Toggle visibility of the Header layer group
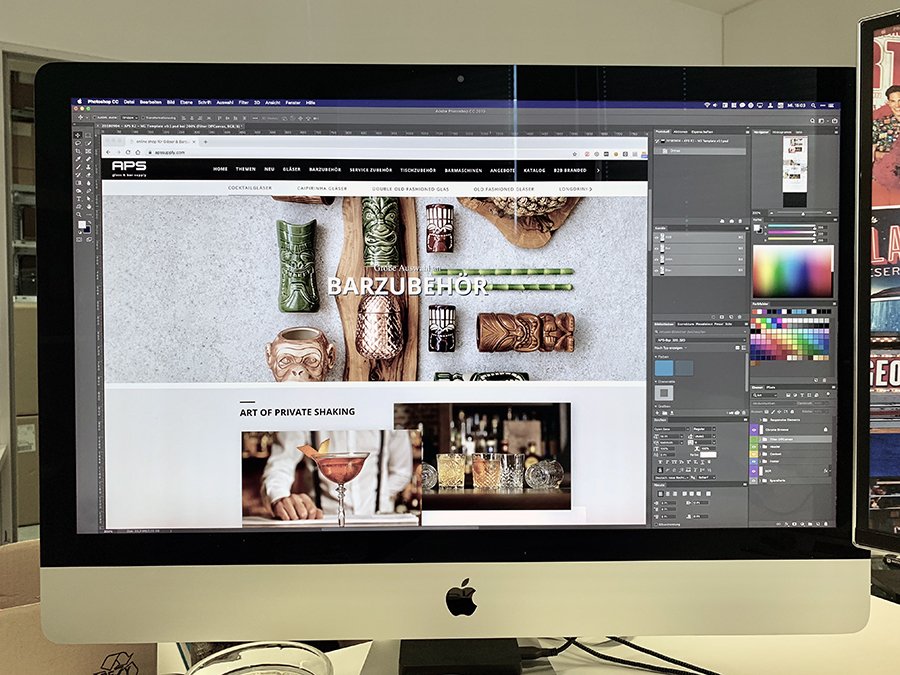The height and width of the screenshot is (675, 900). [755, 448]
